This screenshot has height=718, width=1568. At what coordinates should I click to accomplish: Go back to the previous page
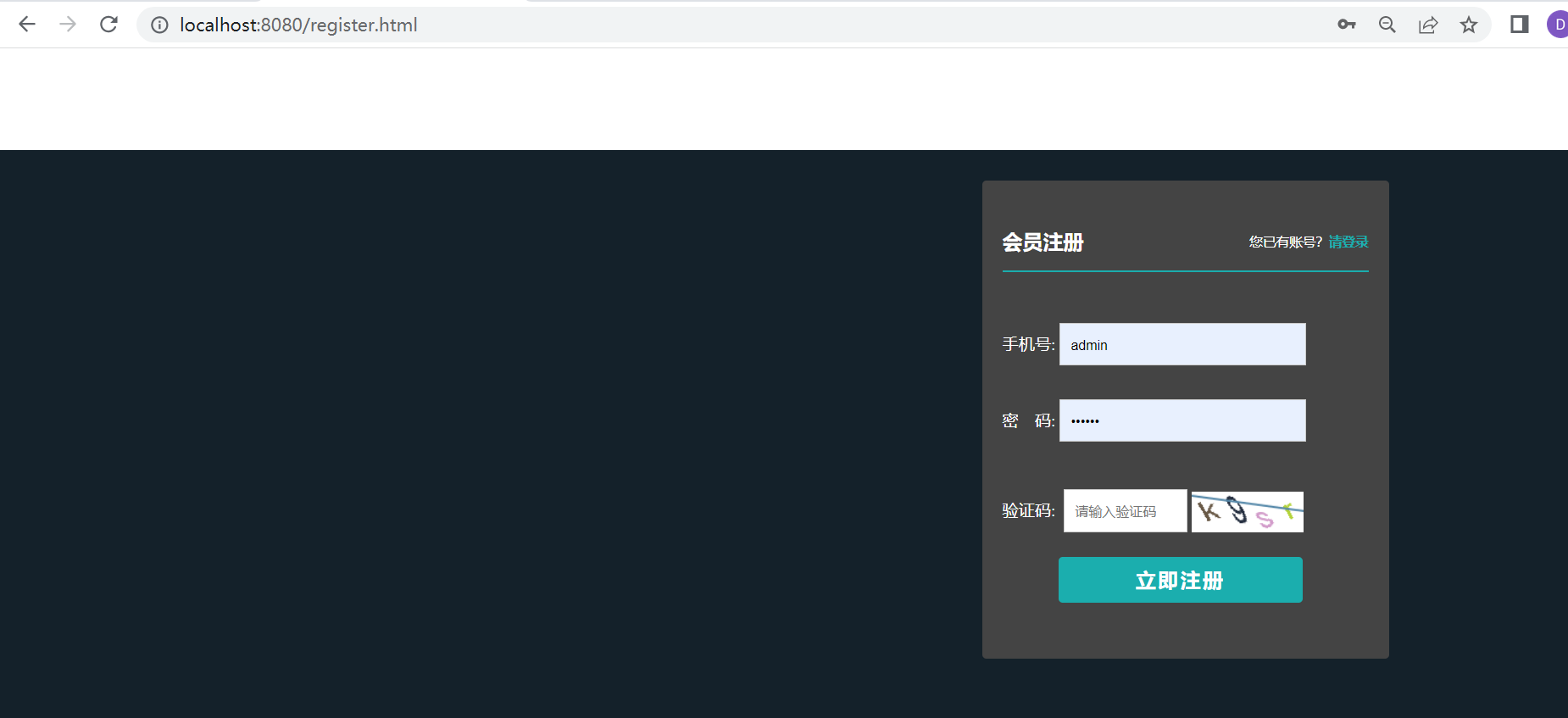(x=27, y=25)
